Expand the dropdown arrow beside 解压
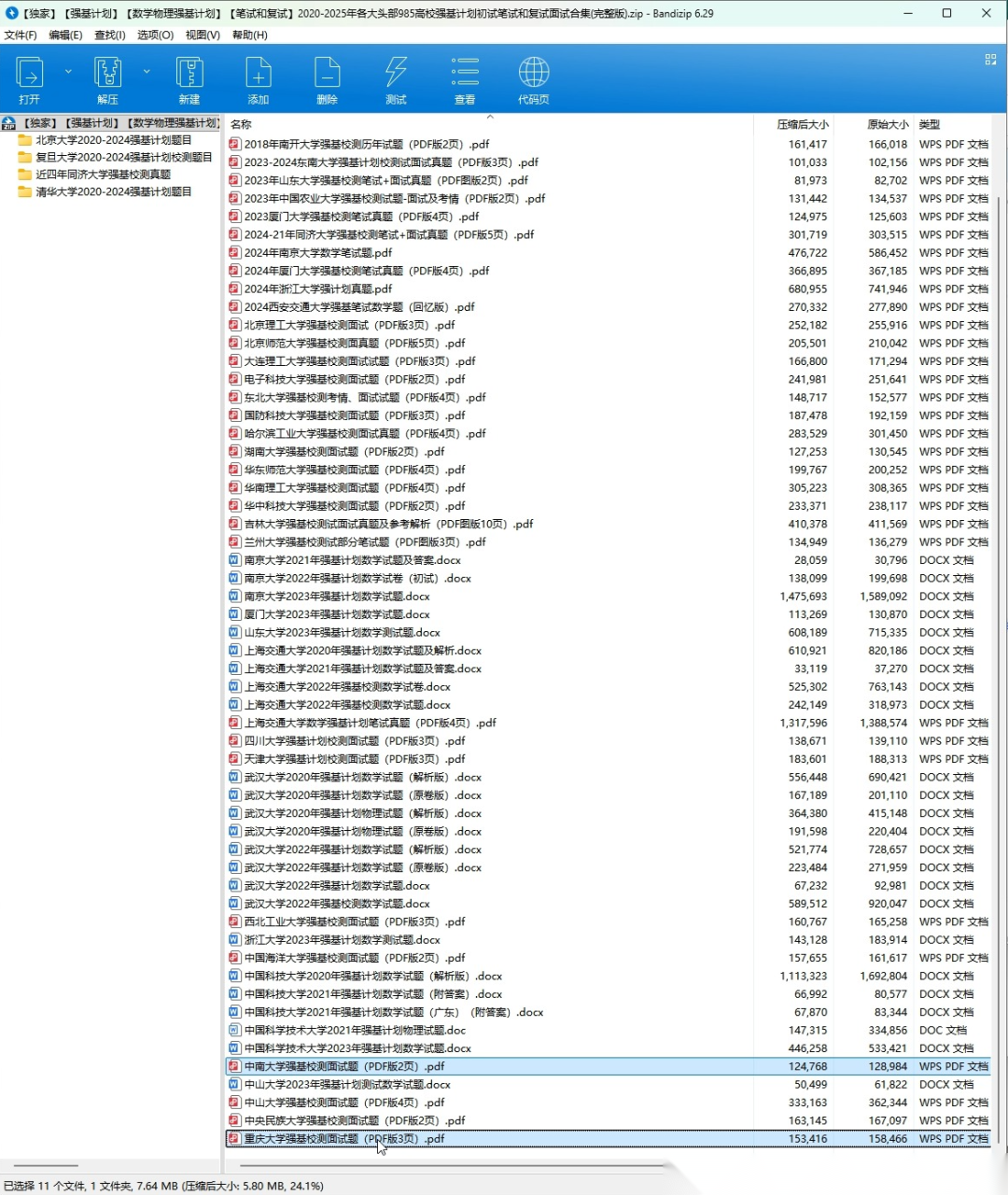The image size is (1008, 1195). pos(147,71)
